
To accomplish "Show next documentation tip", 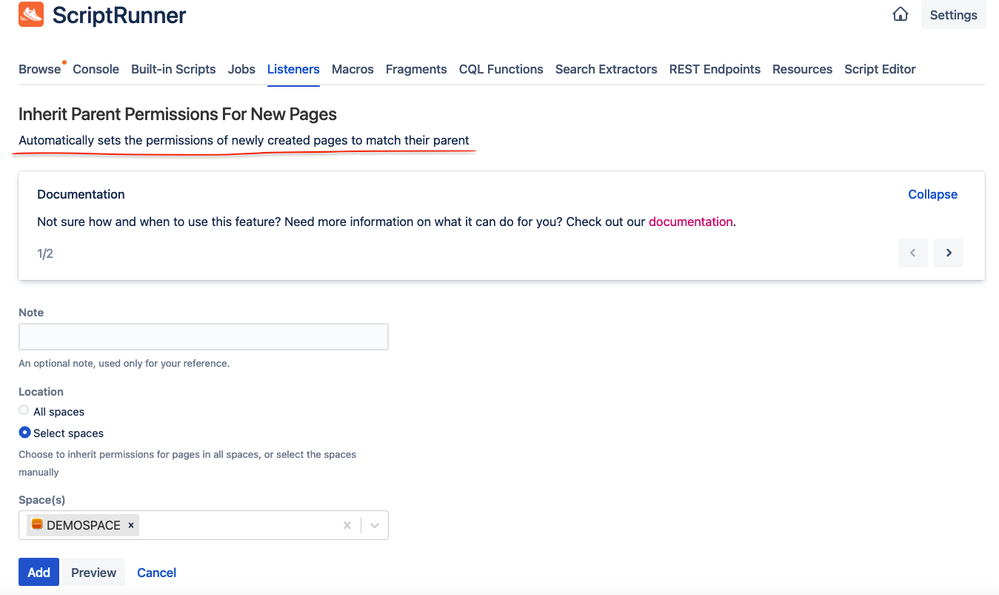I will point(949,253).
